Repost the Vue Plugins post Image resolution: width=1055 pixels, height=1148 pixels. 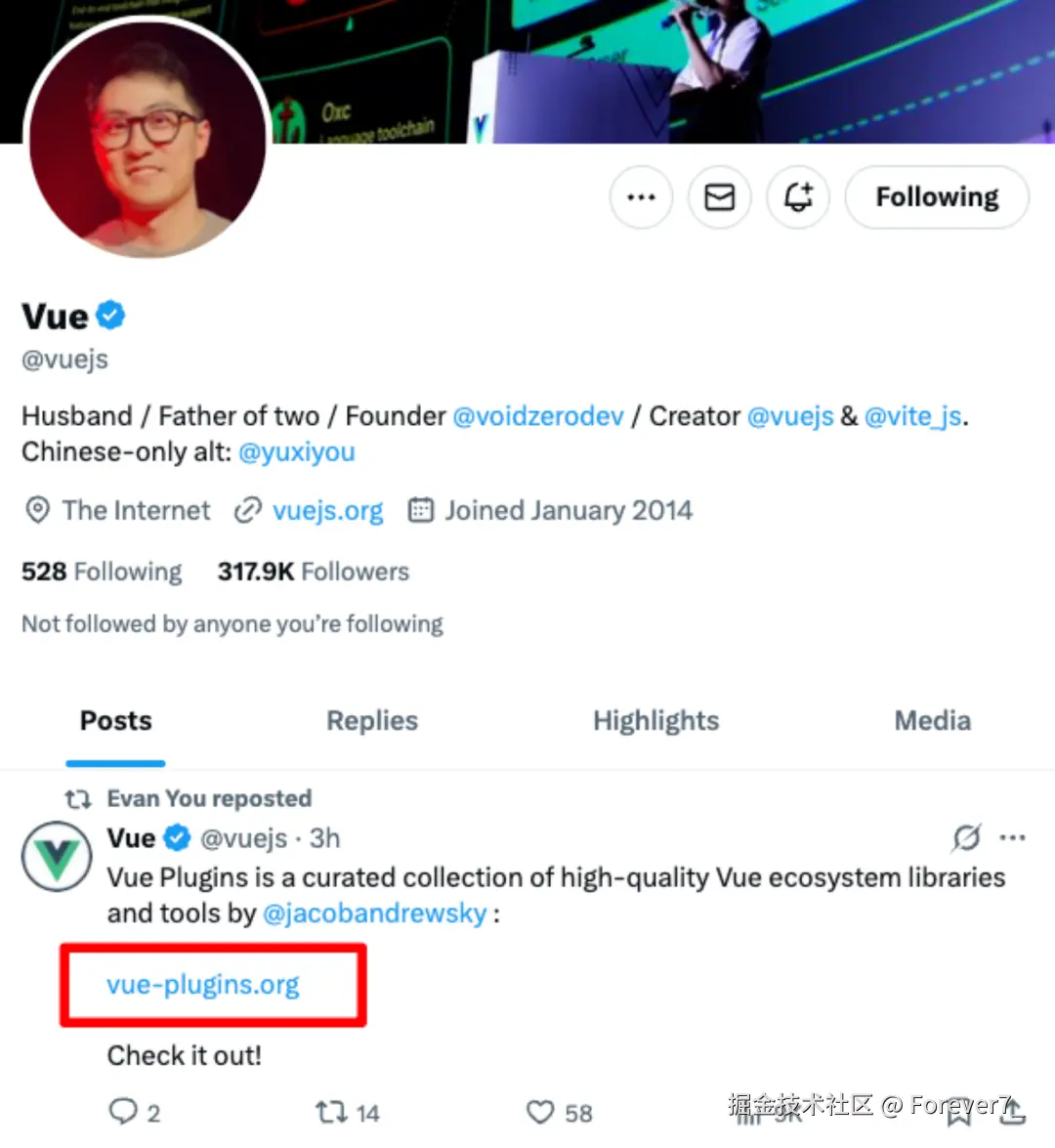point(331,1112)
